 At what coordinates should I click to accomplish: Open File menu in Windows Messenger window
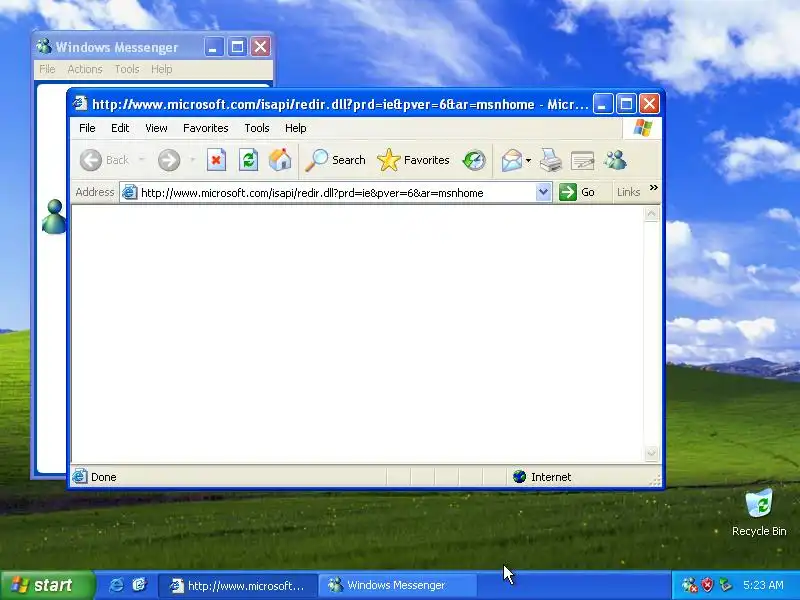(47, 69)
